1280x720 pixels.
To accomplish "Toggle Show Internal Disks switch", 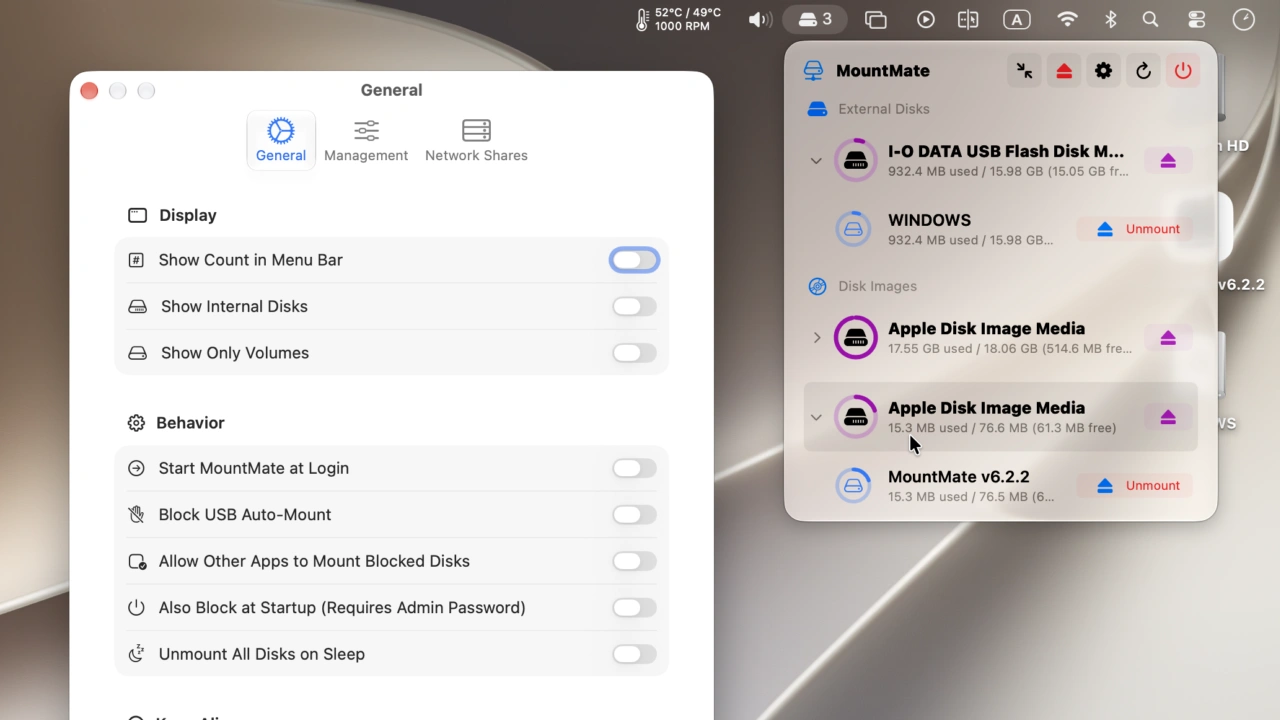I will point(634,307).
